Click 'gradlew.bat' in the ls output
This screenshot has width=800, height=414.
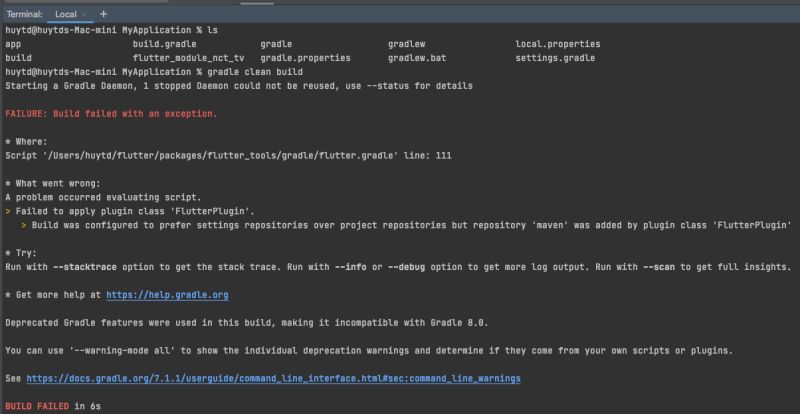click(417, 58)
